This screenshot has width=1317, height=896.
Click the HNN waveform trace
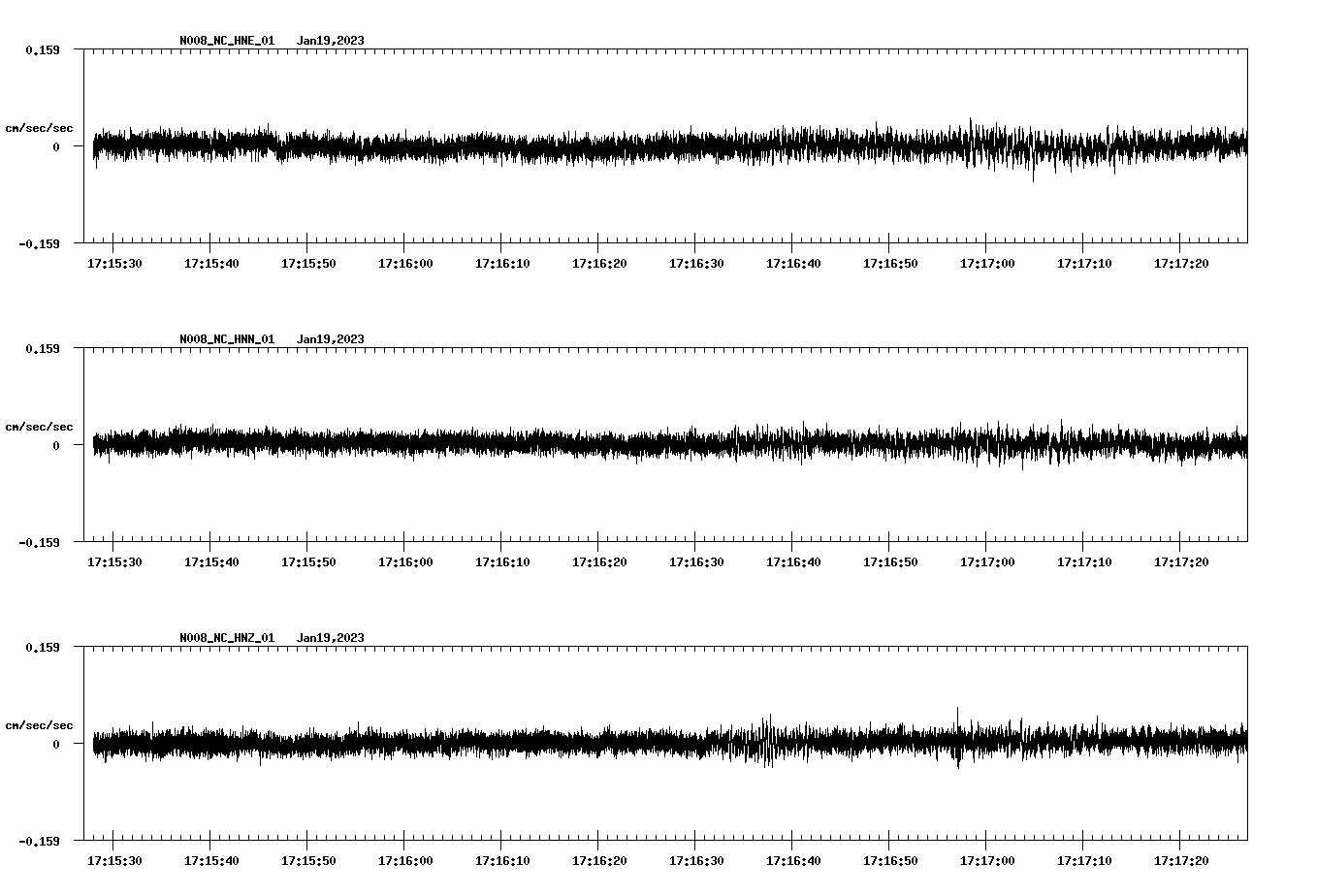point(669,444)
